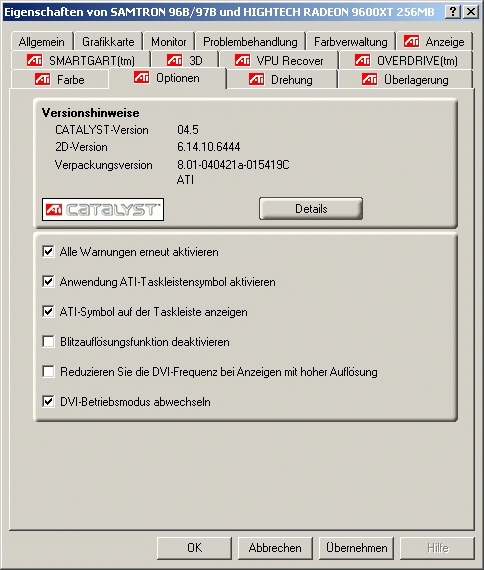
Task: Check the reduce DVI-Frequenz option
Action: tap(48, 372)
